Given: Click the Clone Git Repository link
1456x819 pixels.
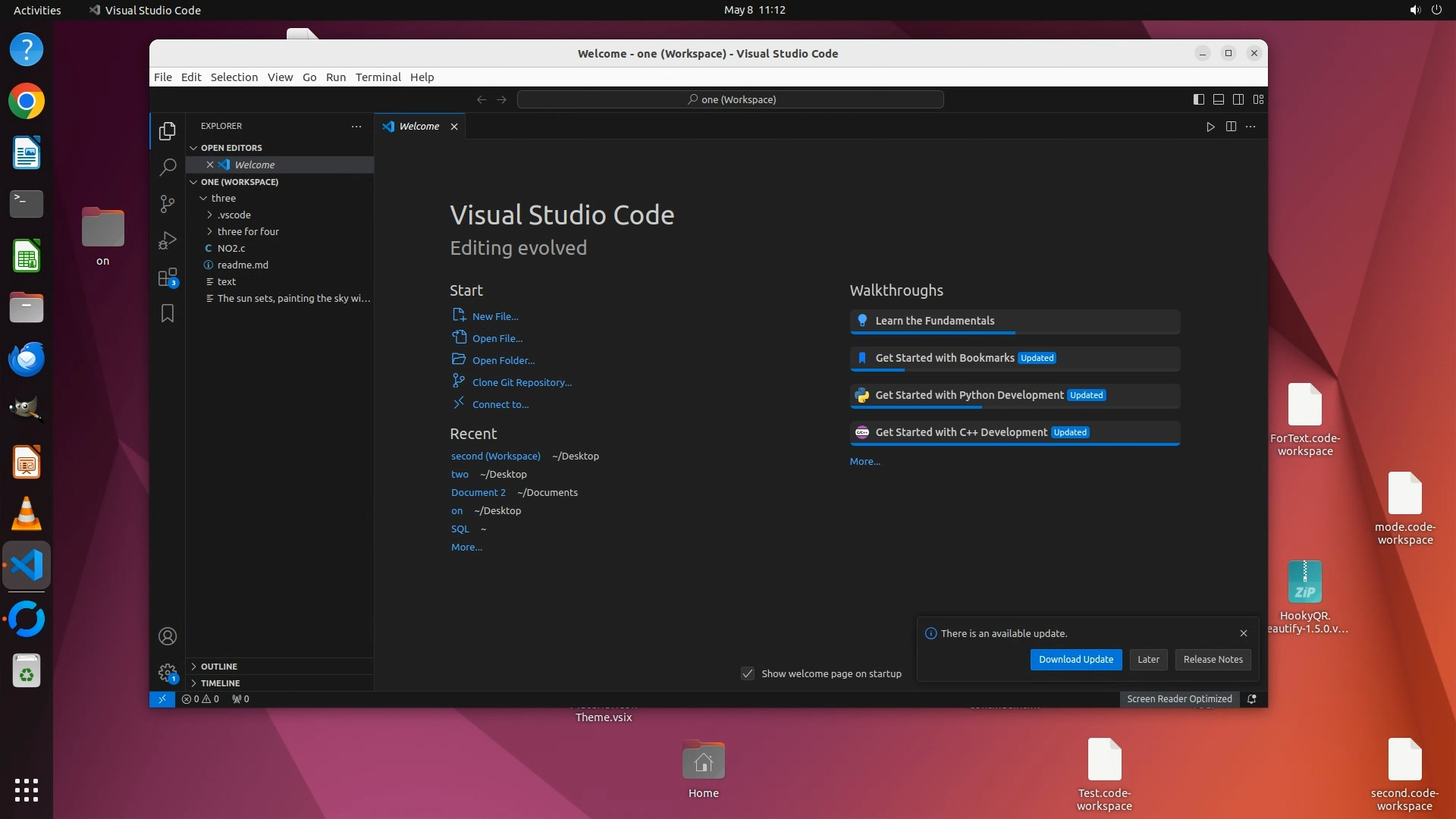Looking at the screenshot, I should (522, 382).
